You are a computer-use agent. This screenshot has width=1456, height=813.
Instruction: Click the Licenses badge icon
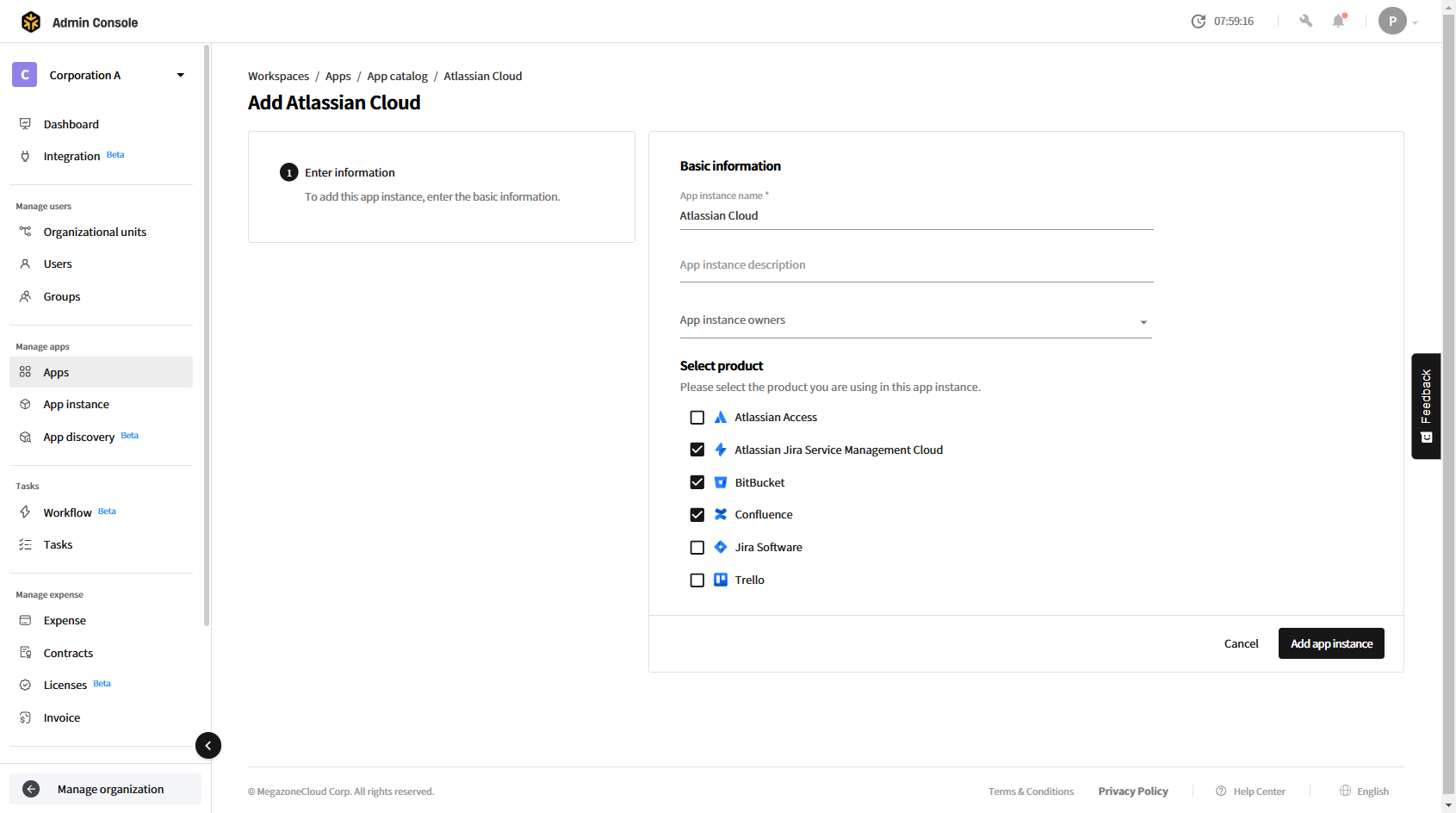tap(25, 685)
